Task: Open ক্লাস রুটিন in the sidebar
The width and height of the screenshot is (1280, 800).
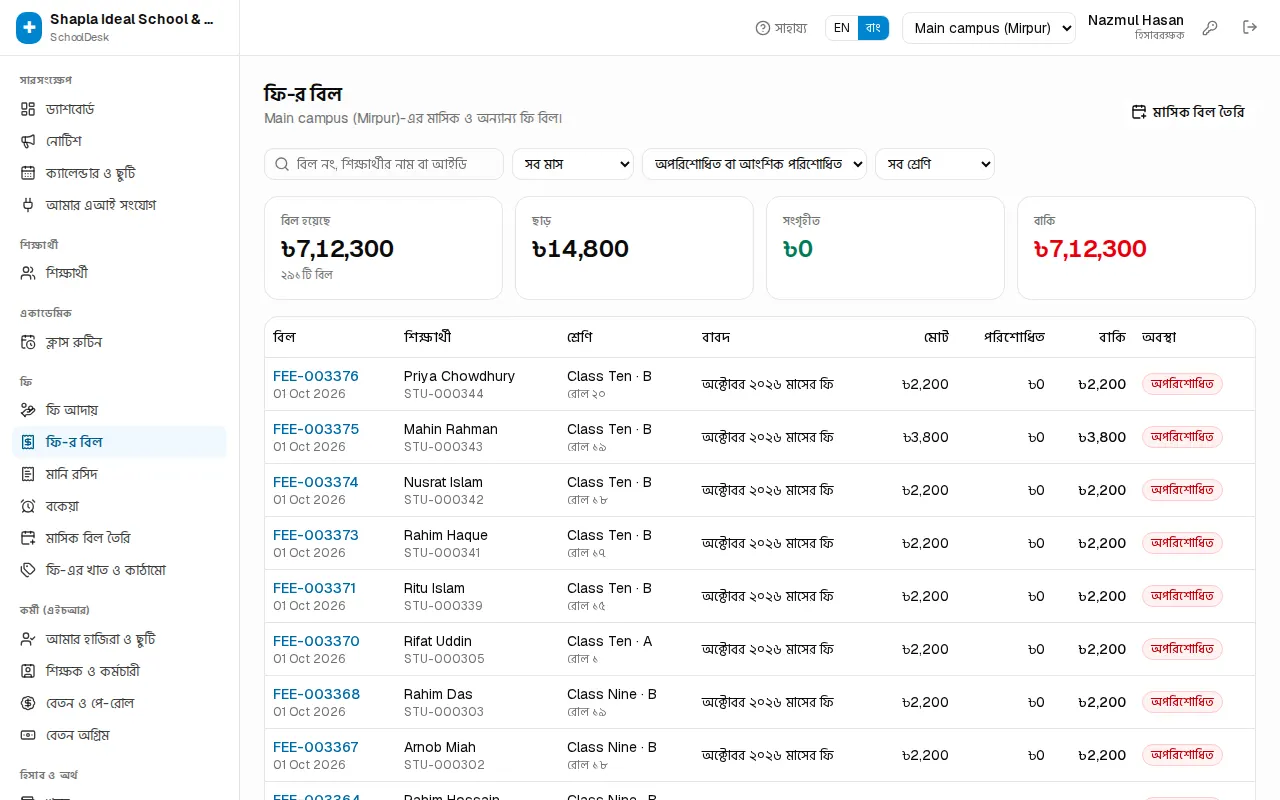Action: [119, 342]
